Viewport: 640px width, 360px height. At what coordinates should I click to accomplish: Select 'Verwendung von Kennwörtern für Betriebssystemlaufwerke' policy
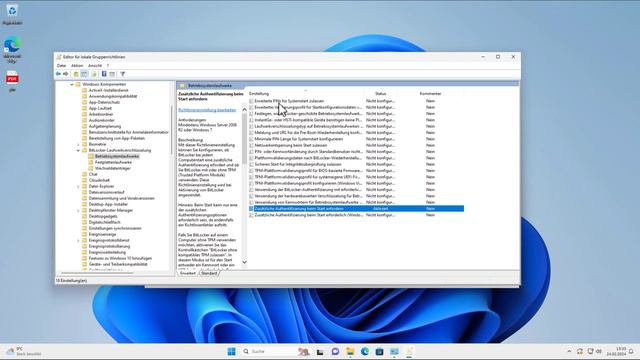coord(308,202)
